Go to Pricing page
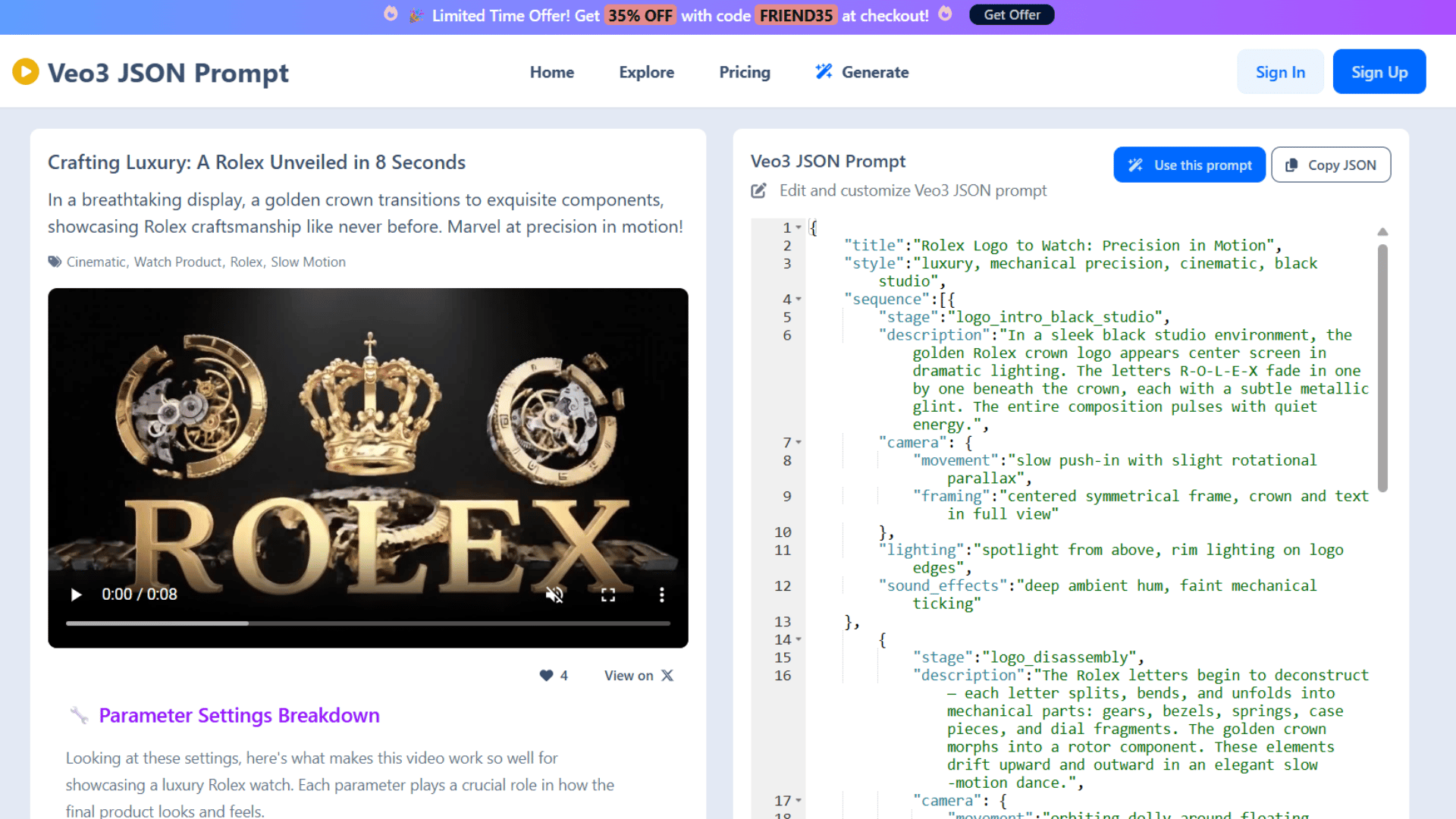 (x=744, y=72)
